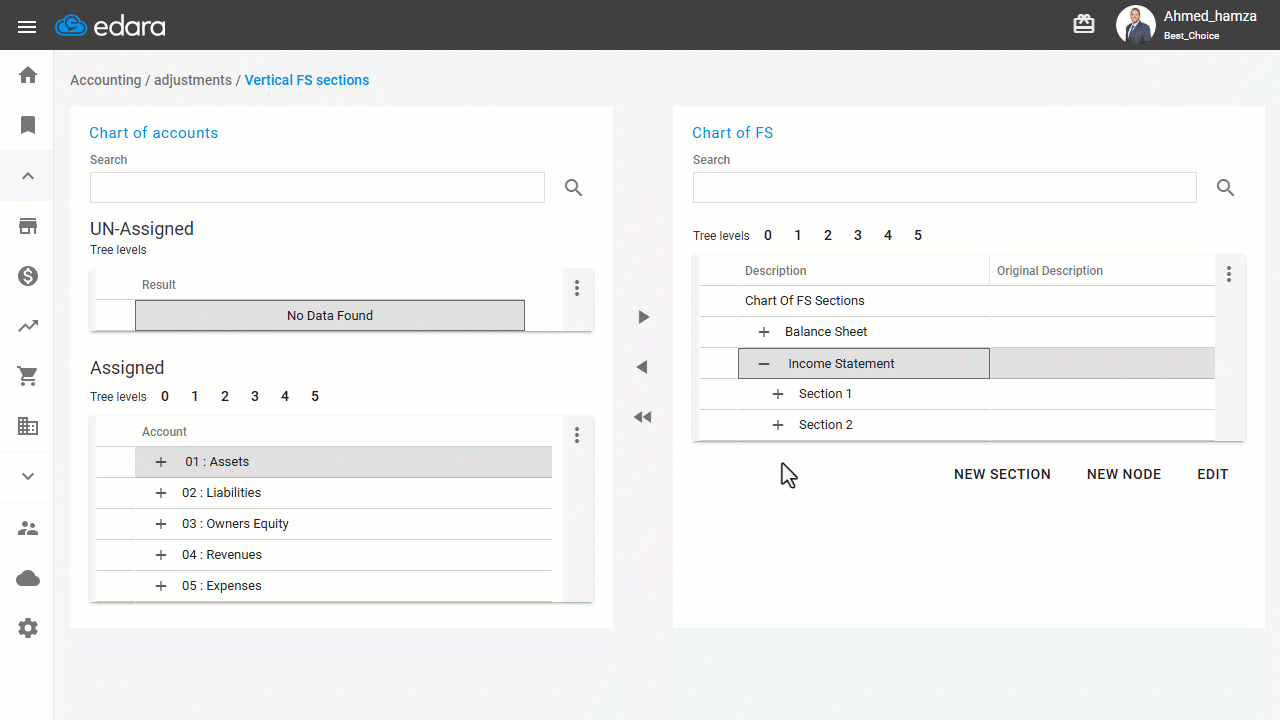Set Chart of FS tree level to 3
The height and width of the screenshot is (720, 1280).
click(x=858, y=235)
